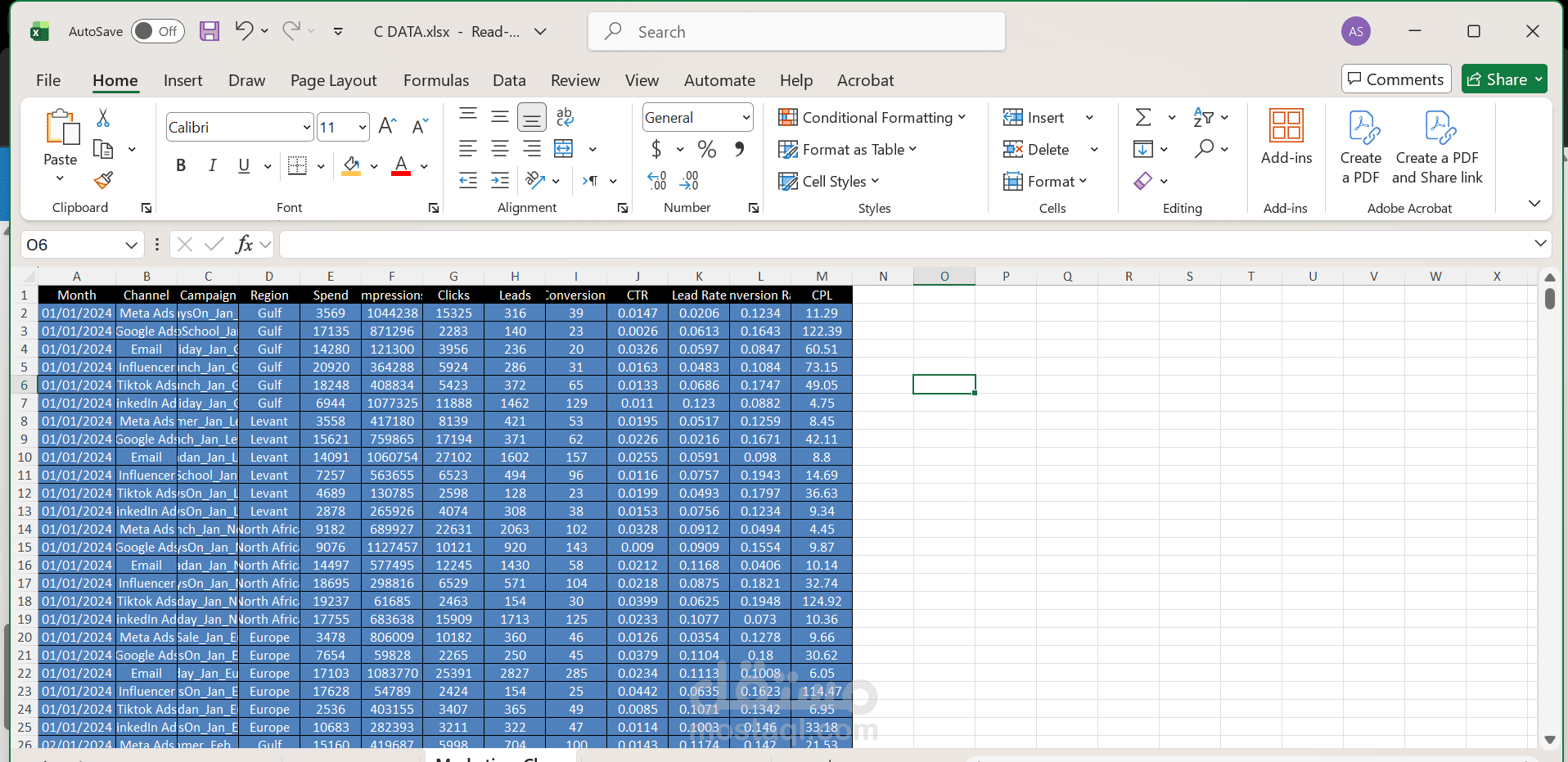Open the General number format dropdown
This screenshot has width=1568, height=762.
(697, 118)
